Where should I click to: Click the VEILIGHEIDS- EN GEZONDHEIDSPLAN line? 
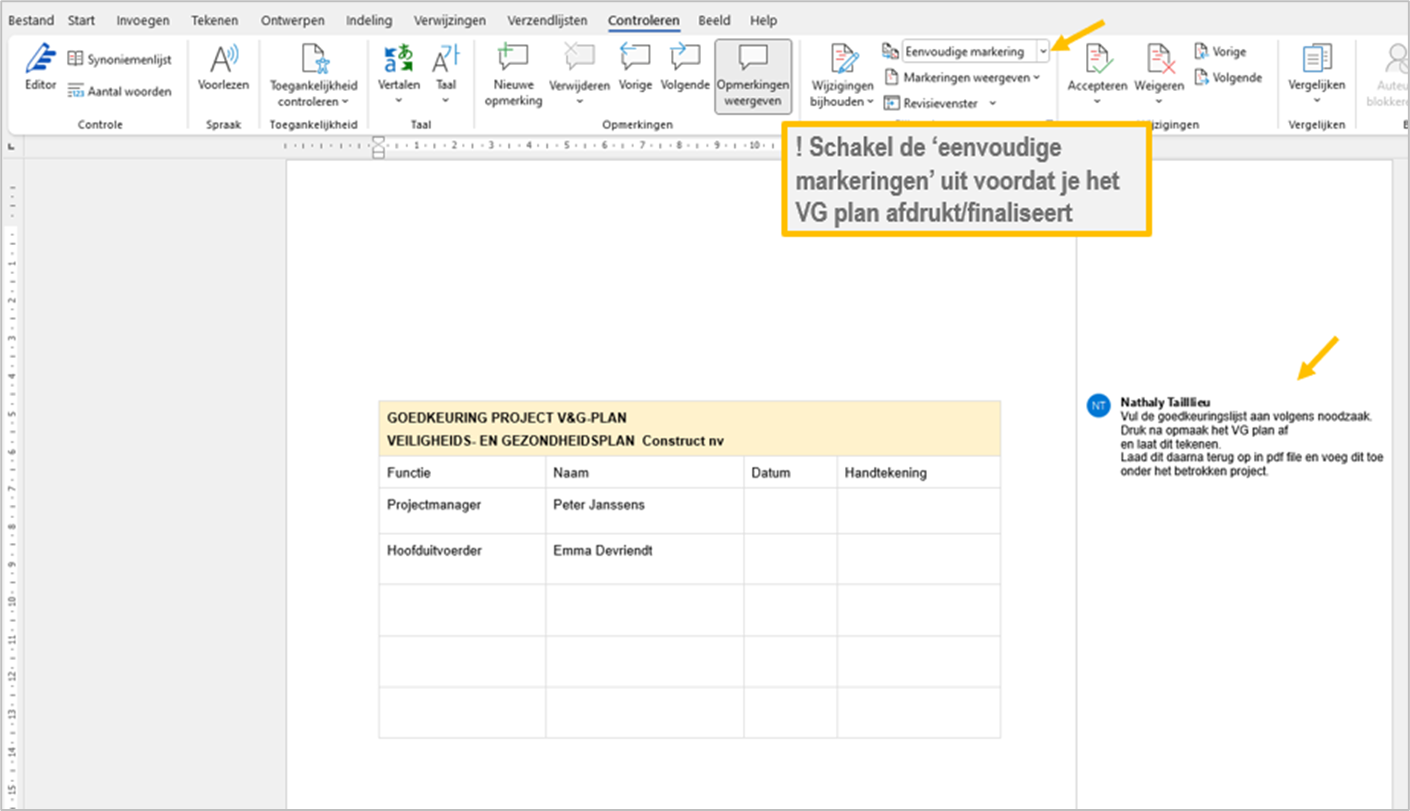point(555,441)
